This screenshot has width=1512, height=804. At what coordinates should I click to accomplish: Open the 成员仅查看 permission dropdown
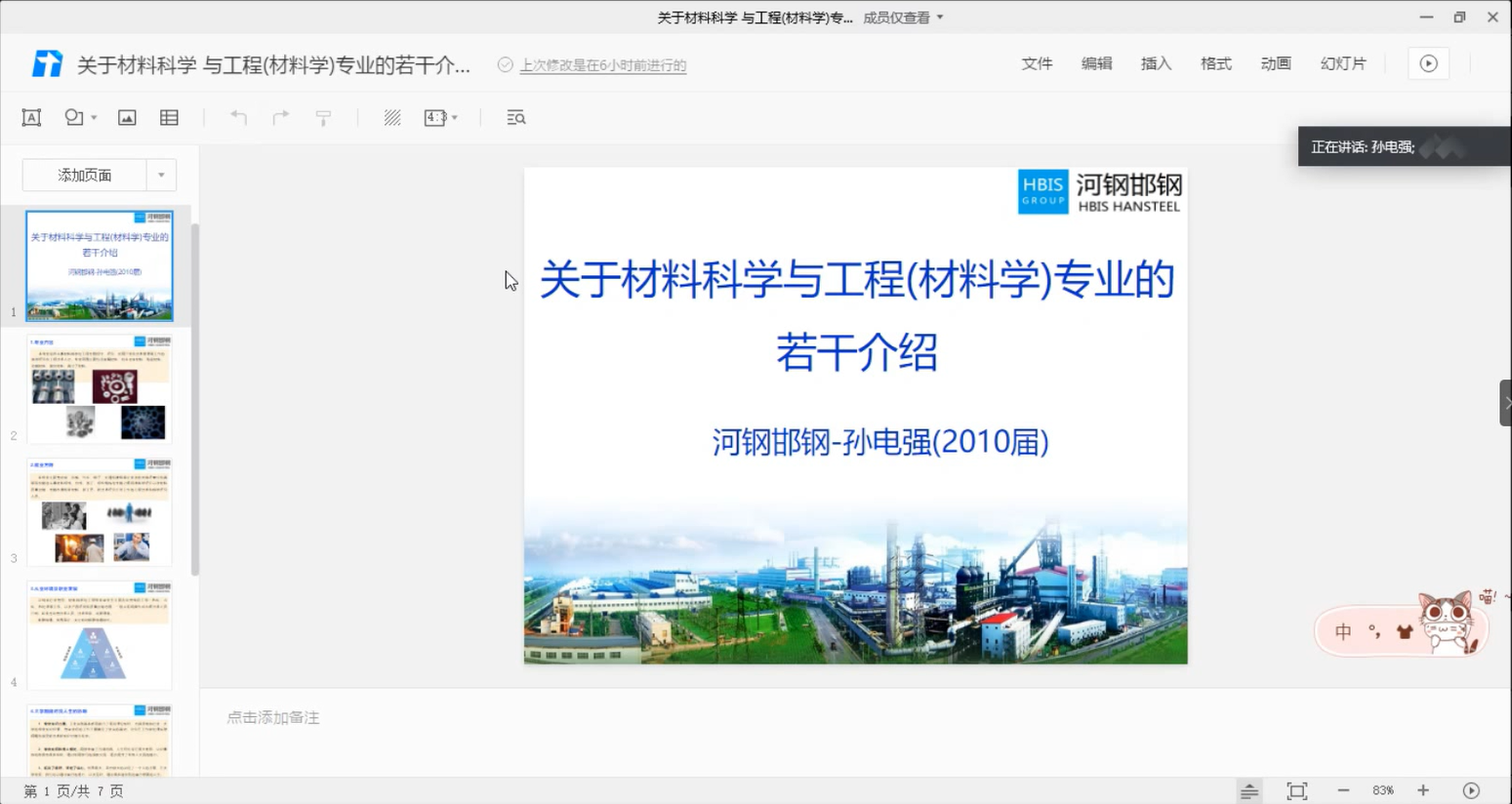point(903,18)
